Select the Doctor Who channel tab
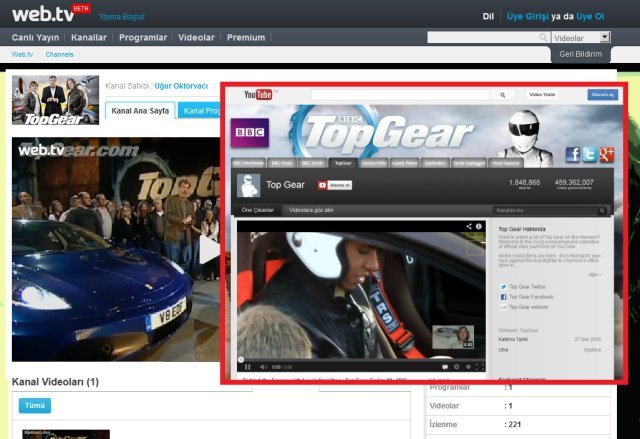 tap(373, 163)
